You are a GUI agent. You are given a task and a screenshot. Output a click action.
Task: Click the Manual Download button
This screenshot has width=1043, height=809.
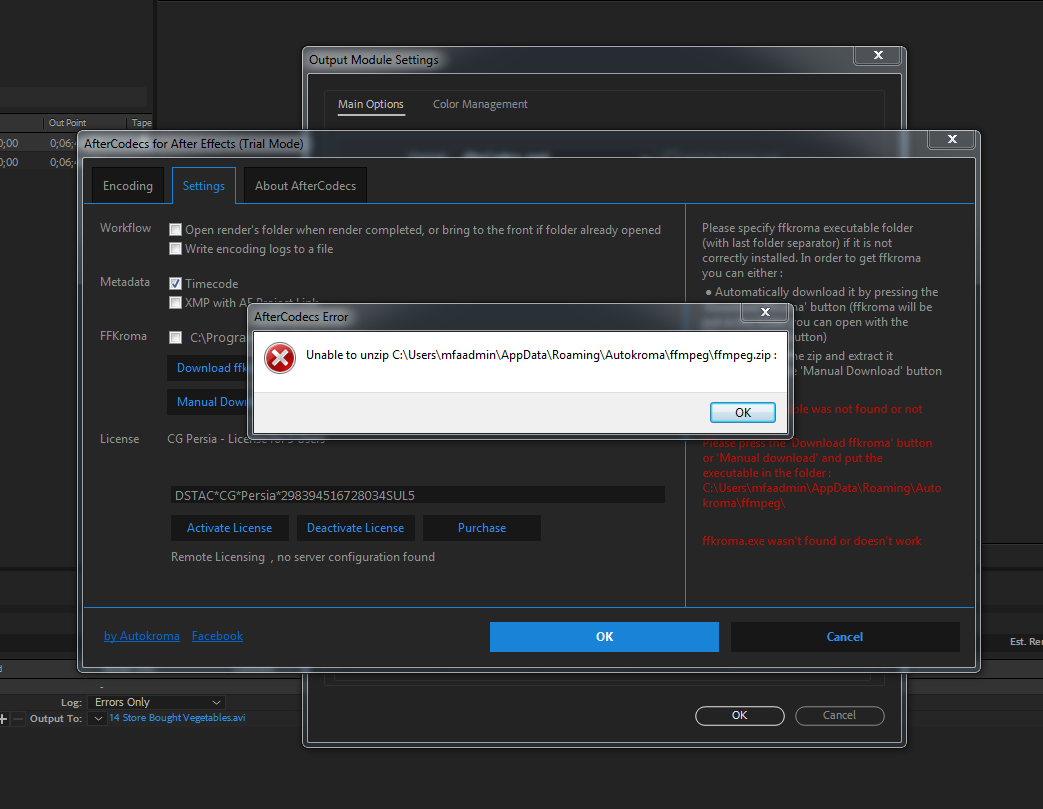click(x=208, y=402)
